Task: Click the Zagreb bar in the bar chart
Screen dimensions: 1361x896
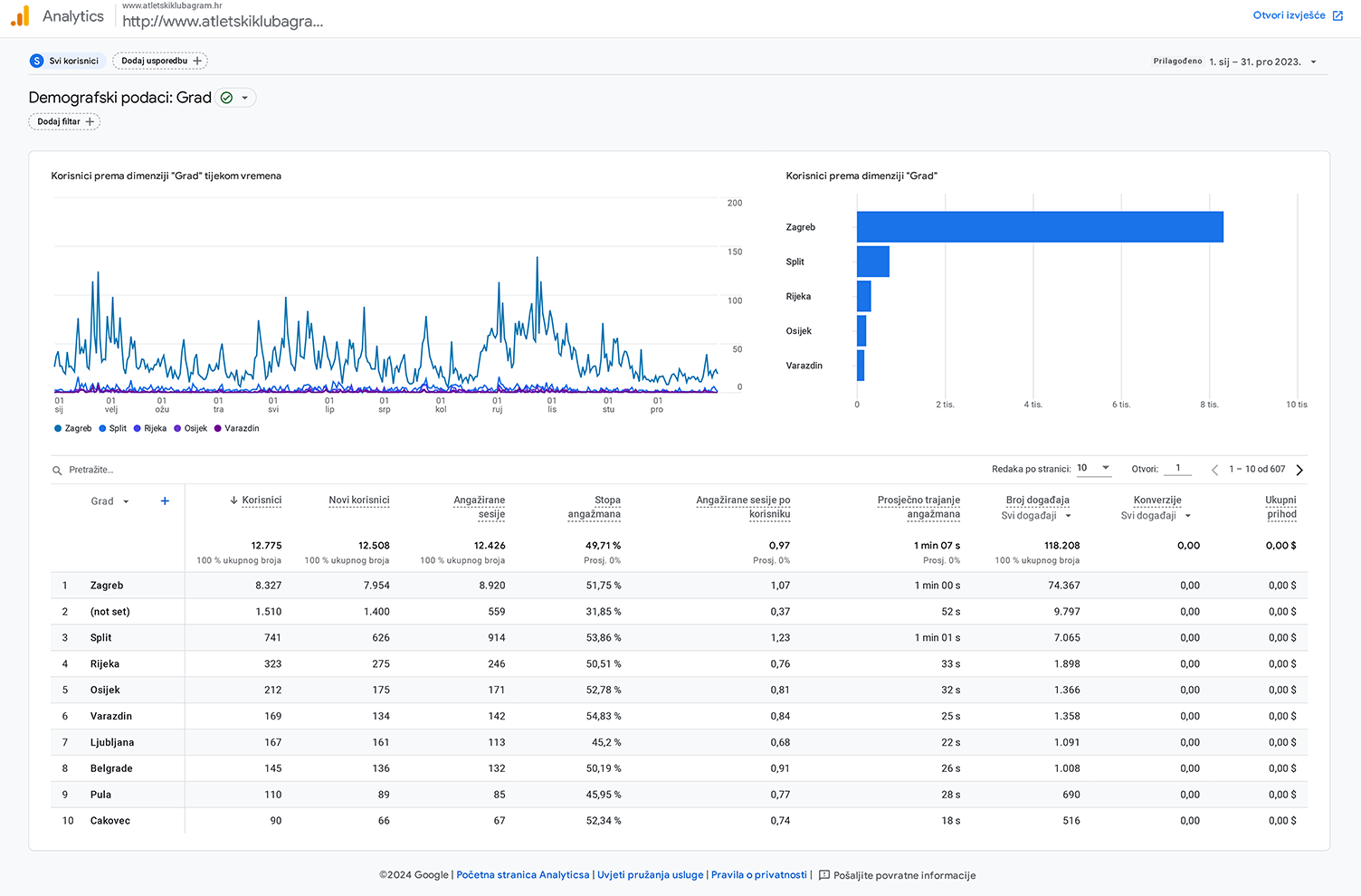Action: tap(1039, 227)
